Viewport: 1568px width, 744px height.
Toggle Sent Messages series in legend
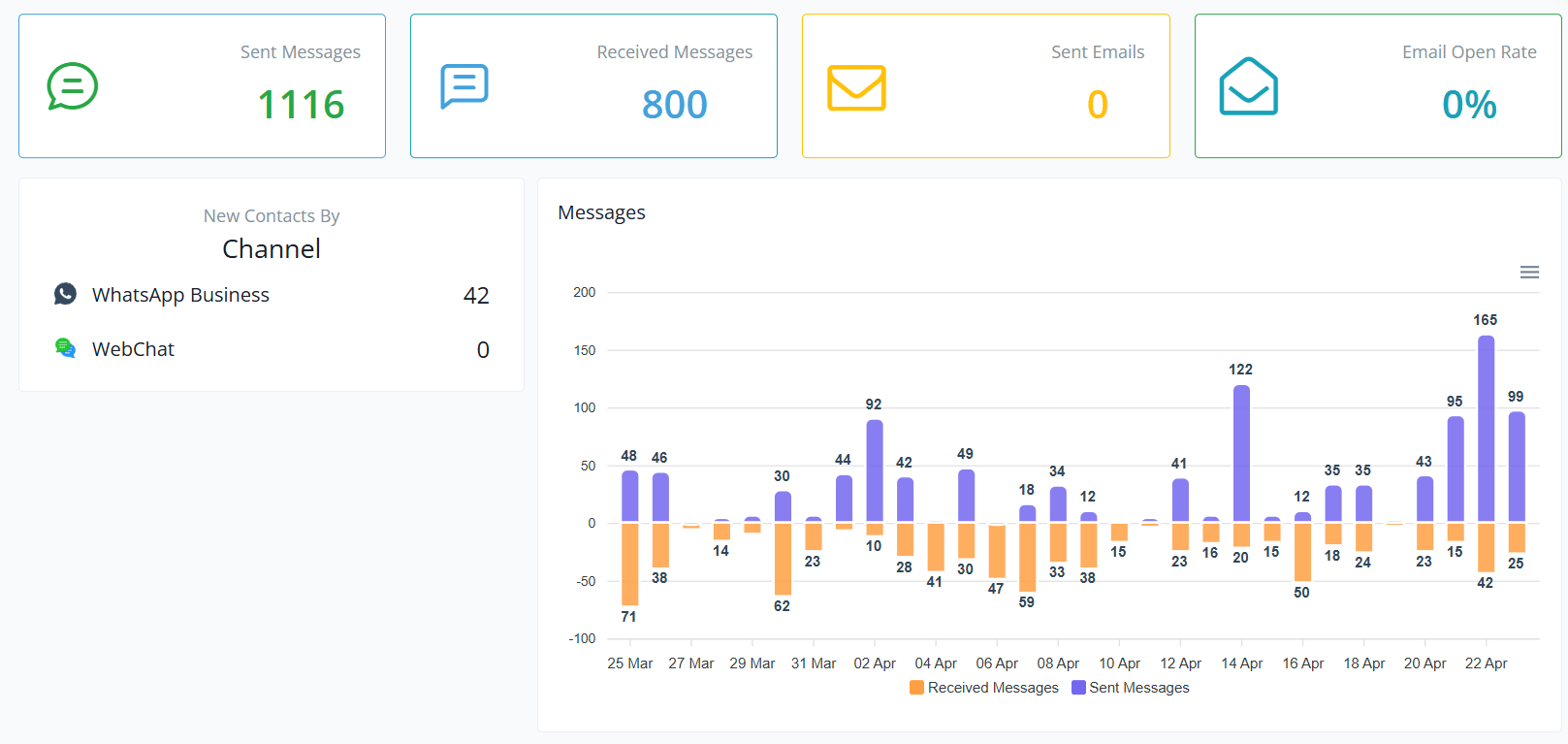click(x=1138, y=688)
